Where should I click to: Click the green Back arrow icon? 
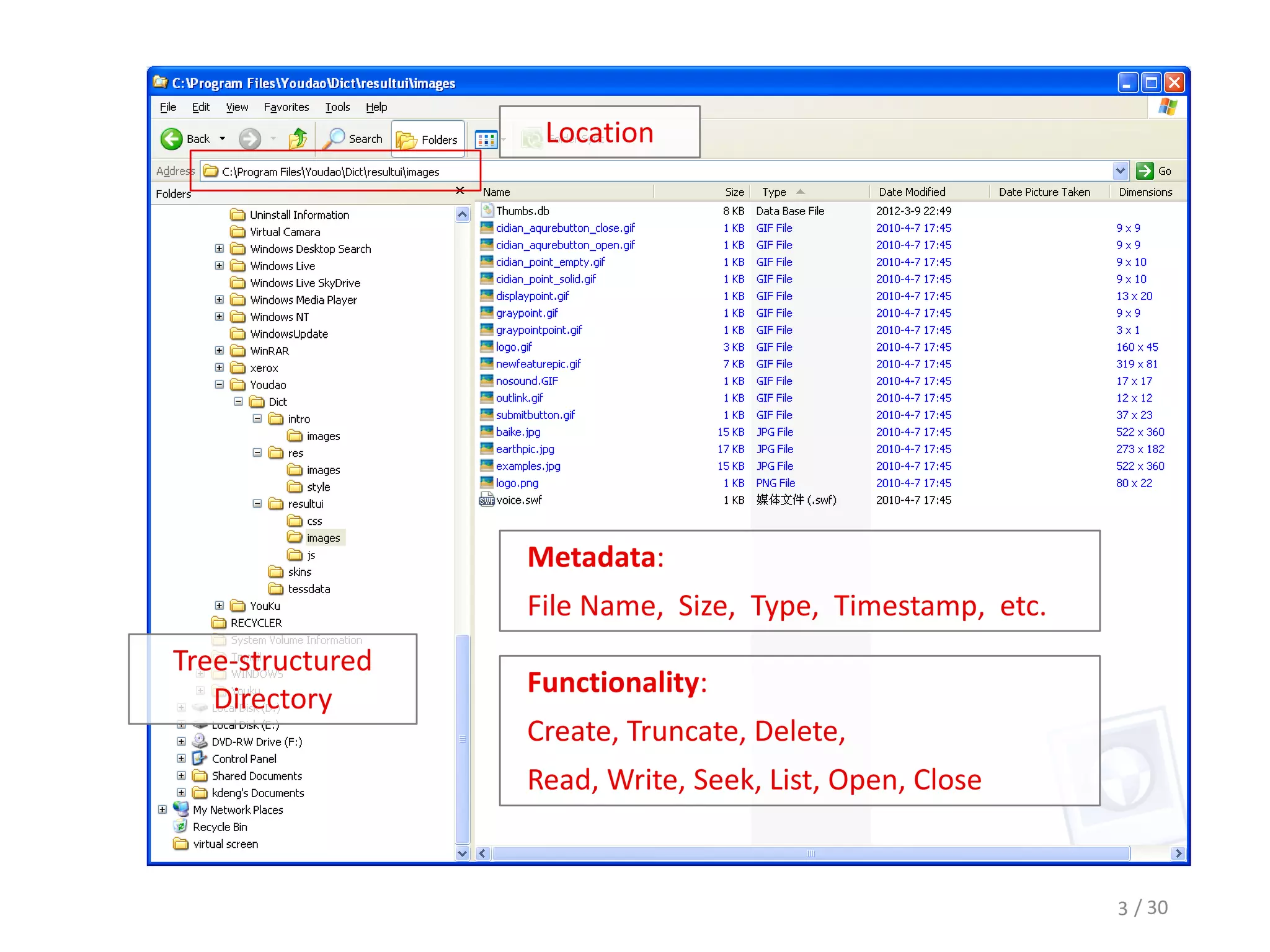pos(171,139)
